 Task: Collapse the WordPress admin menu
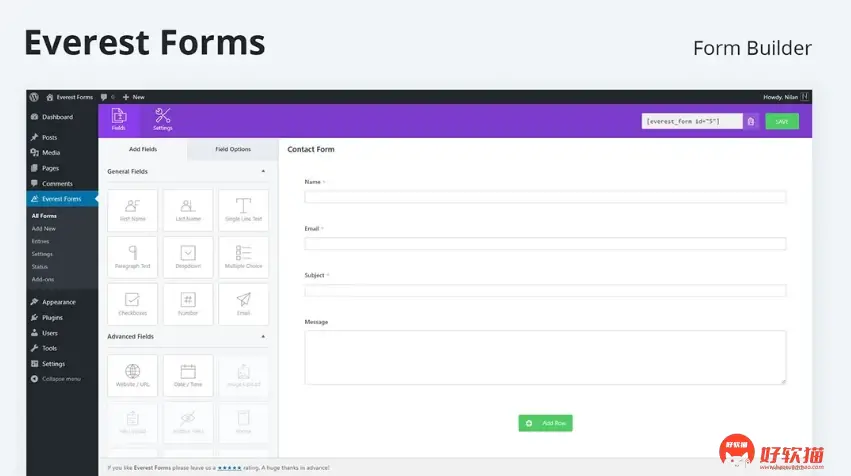(58, 379)
